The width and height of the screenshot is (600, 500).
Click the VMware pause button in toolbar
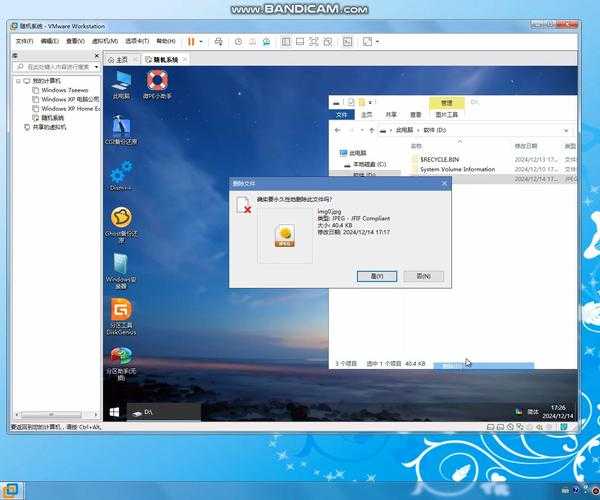tap(191, 41)
